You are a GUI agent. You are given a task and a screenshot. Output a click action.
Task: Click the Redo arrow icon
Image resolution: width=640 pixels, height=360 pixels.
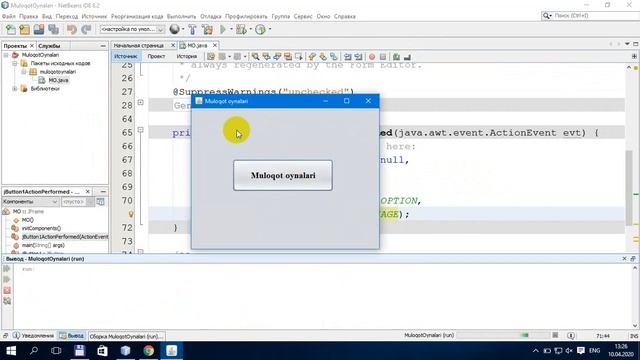pos(86,29)
